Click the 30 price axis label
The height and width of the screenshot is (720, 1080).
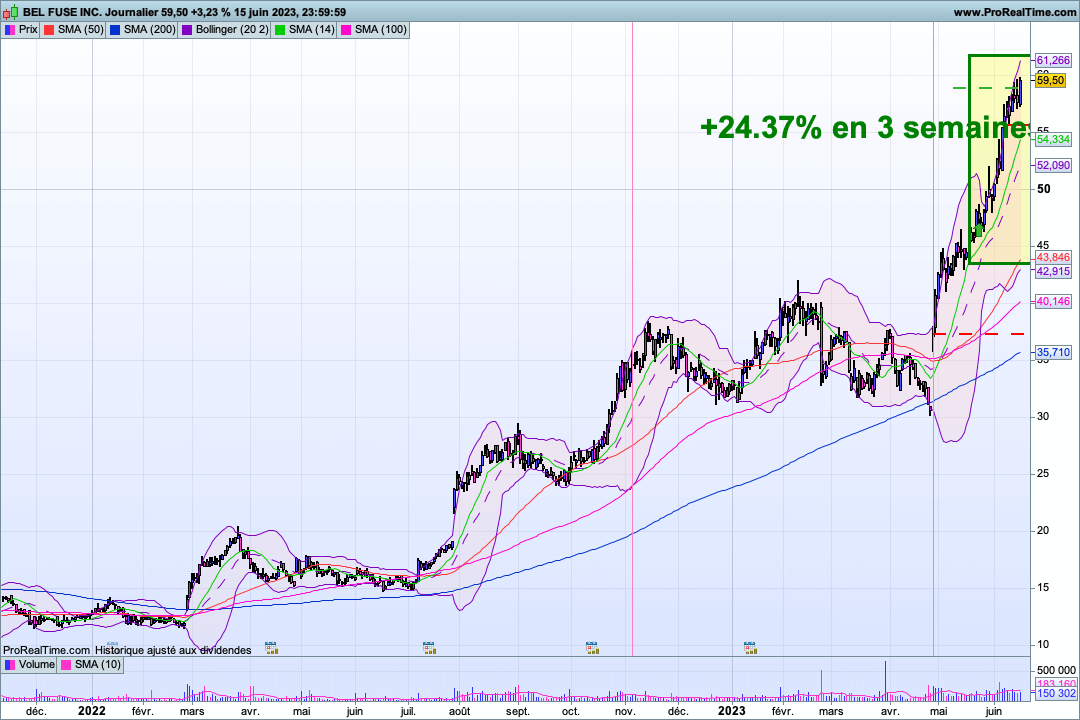pyautogui.click(x=1043, y=417)
